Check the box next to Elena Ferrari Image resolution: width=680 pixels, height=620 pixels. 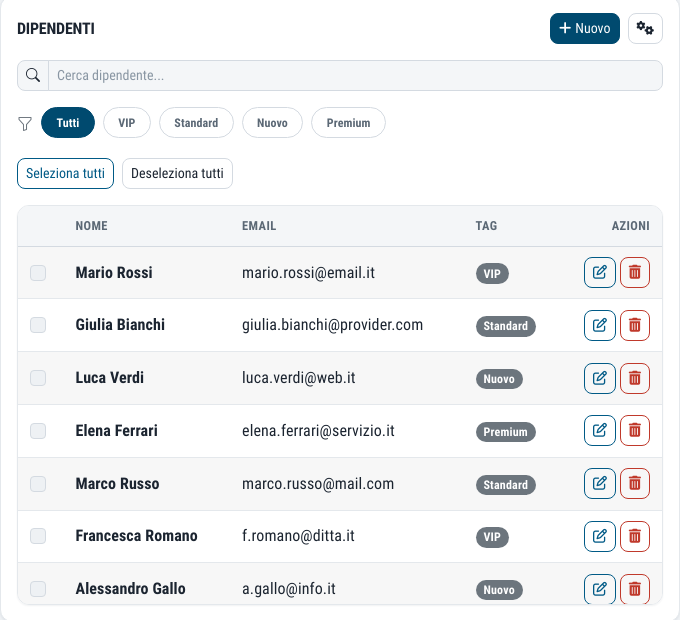pos(38,431)
